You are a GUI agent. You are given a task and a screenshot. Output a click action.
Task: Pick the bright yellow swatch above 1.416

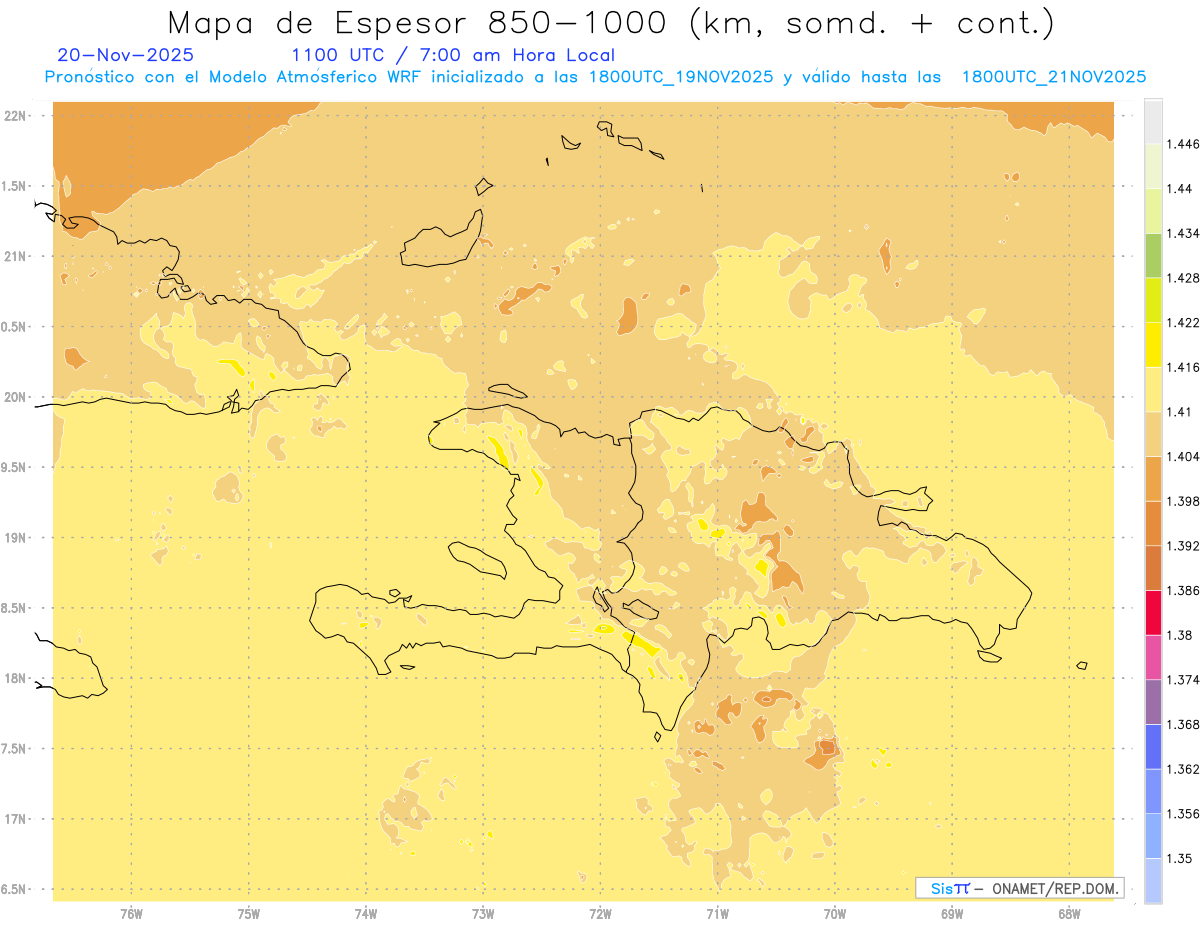[x=1154, y=345]
